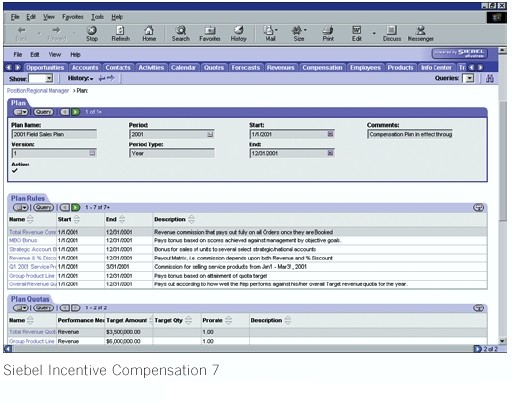Click the Stop icon in browser toolbar
The image size is (513, 406).
click(x=92, y=30)
